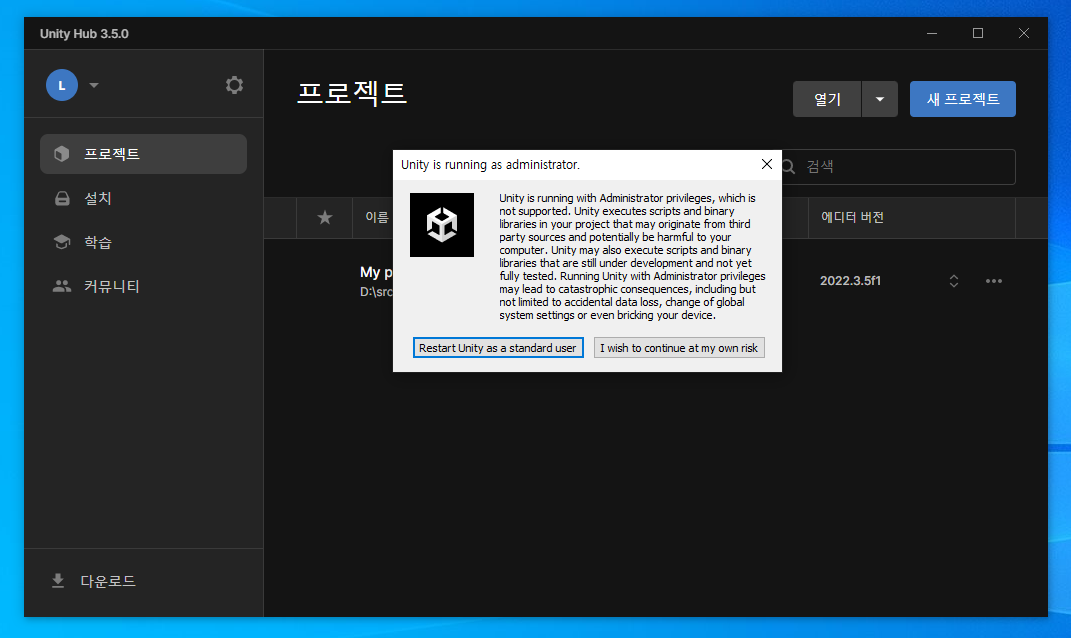
Task: Click download arrow icon beside 다운로드
Action: point(58,581)
